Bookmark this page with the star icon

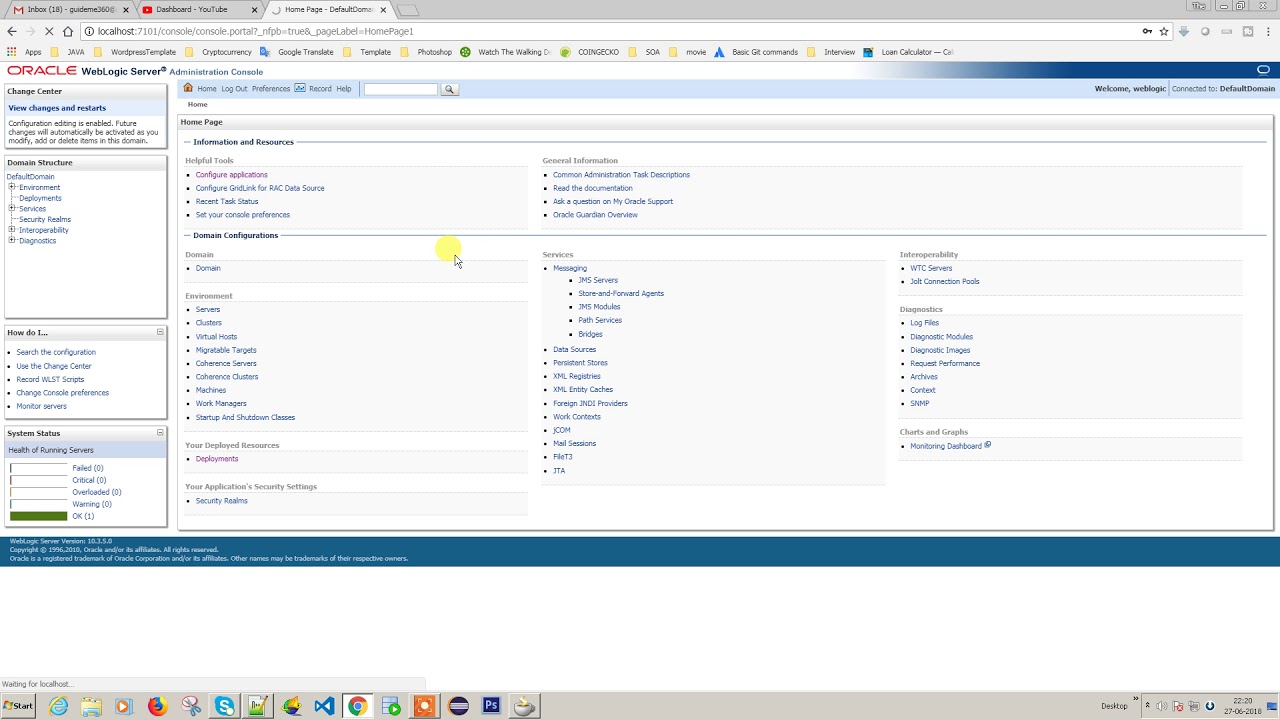(x=1164, y=31)
